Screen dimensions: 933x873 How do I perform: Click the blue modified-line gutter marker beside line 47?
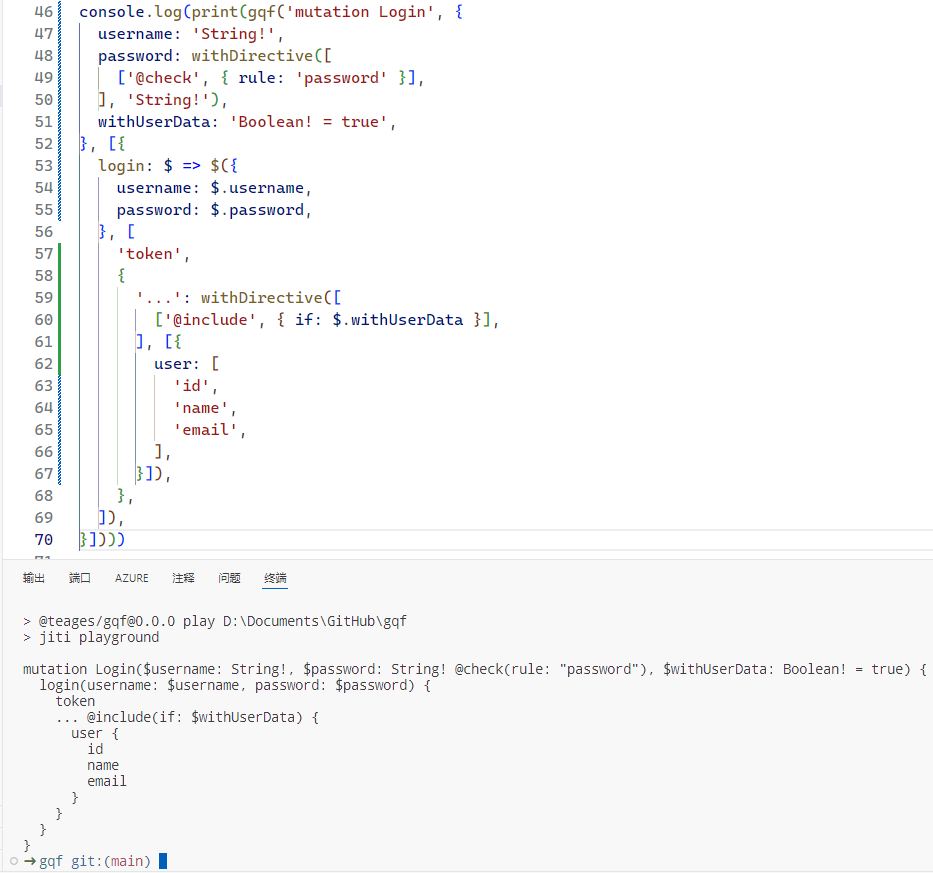58,33
